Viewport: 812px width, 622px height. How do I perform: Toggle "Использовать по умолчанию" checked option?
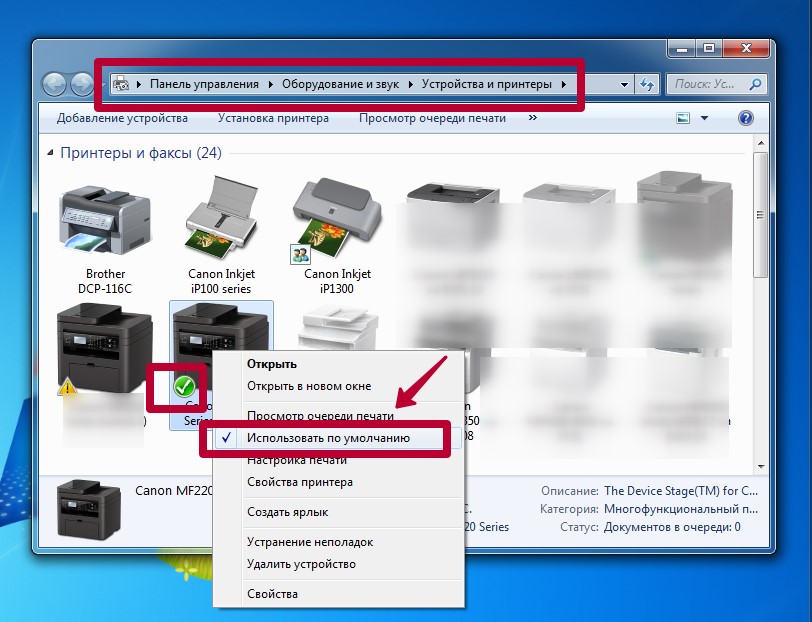(x=328, y=438)
